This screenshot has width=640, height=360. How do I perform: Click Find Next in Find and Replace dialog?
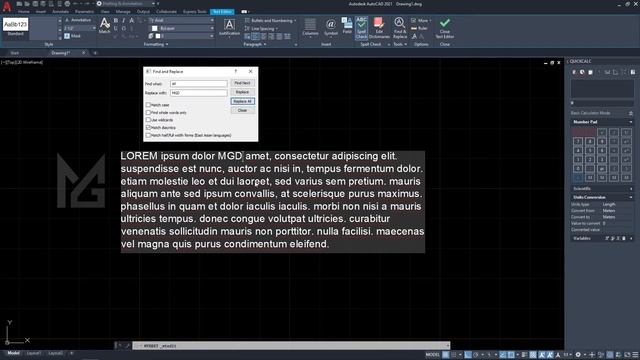click(242, 83)
